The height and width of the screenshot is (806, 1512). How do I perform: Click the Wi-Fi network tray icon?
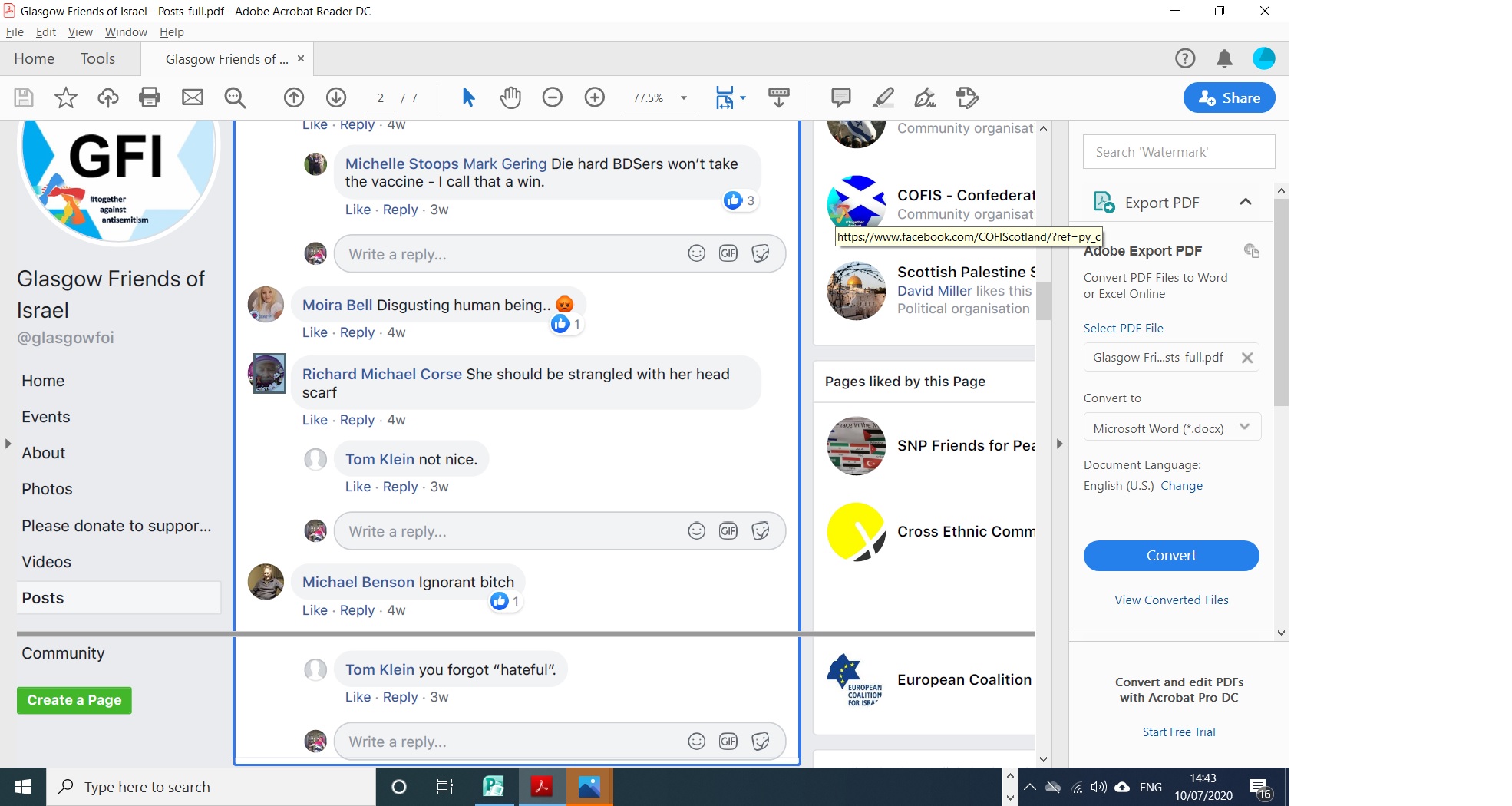[1077, 787]
